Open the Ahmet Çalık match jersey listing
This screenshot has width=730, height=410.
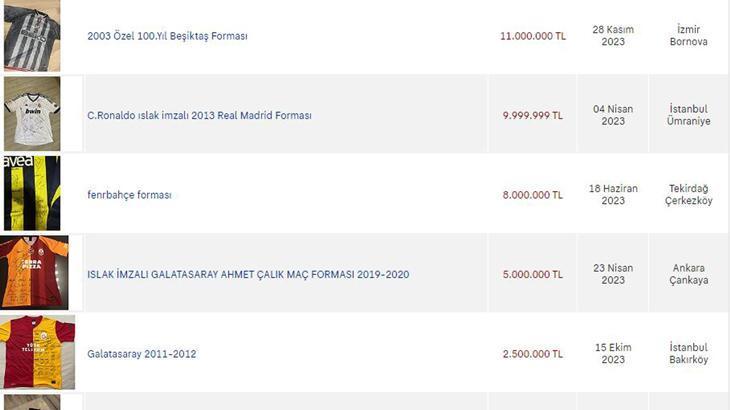248,274
